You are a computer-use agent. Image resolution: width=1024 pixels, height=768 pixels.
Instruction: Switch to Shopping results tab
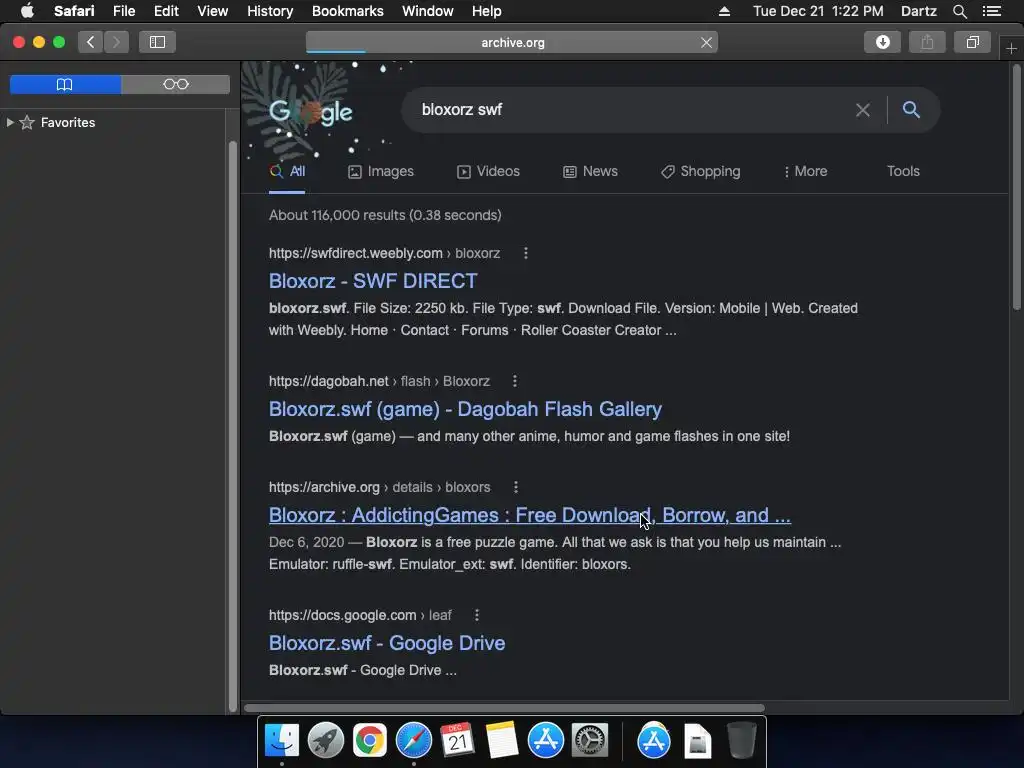tap(701, 171)
